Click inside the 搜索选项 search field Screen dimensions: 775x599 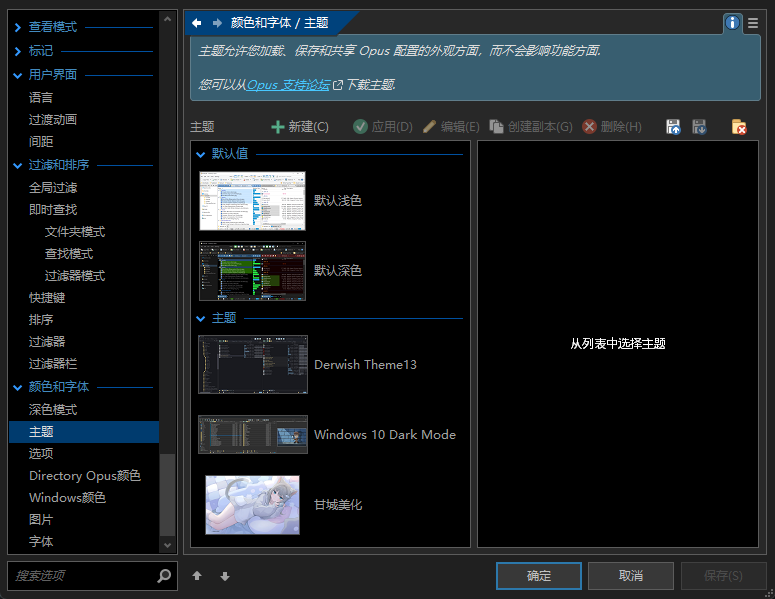pyautogui.click(x=80, y=576)
